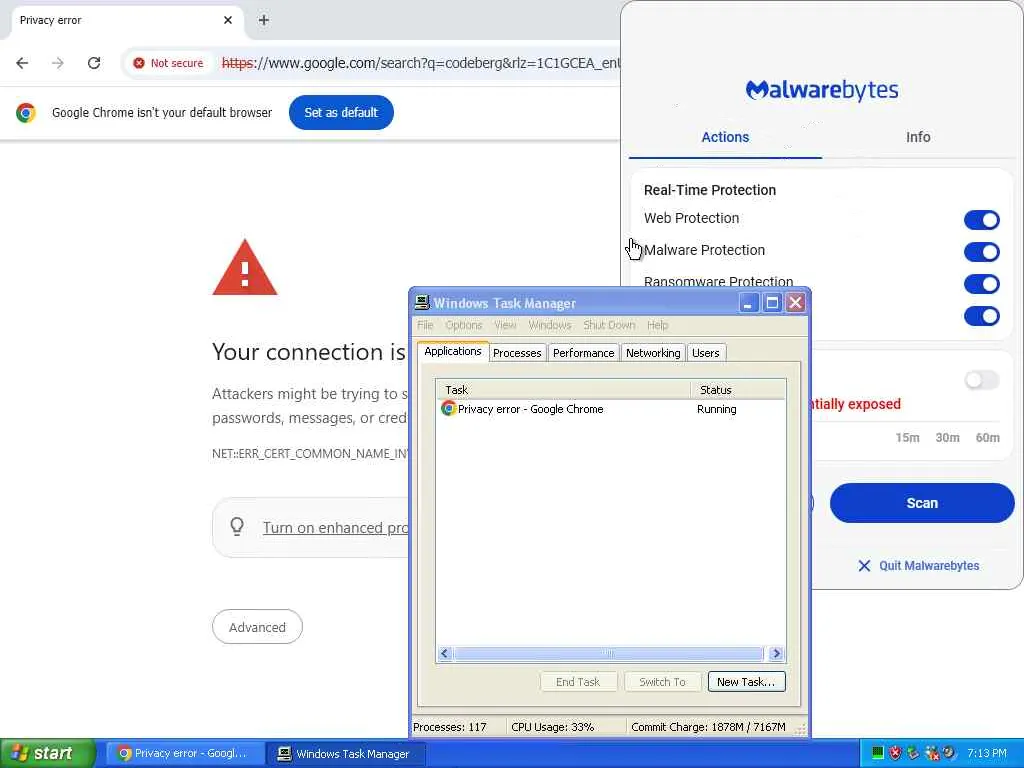This screenshot has height=768, width=1024.
Task: Open Task Manager View menu
Action: point(505,325)
